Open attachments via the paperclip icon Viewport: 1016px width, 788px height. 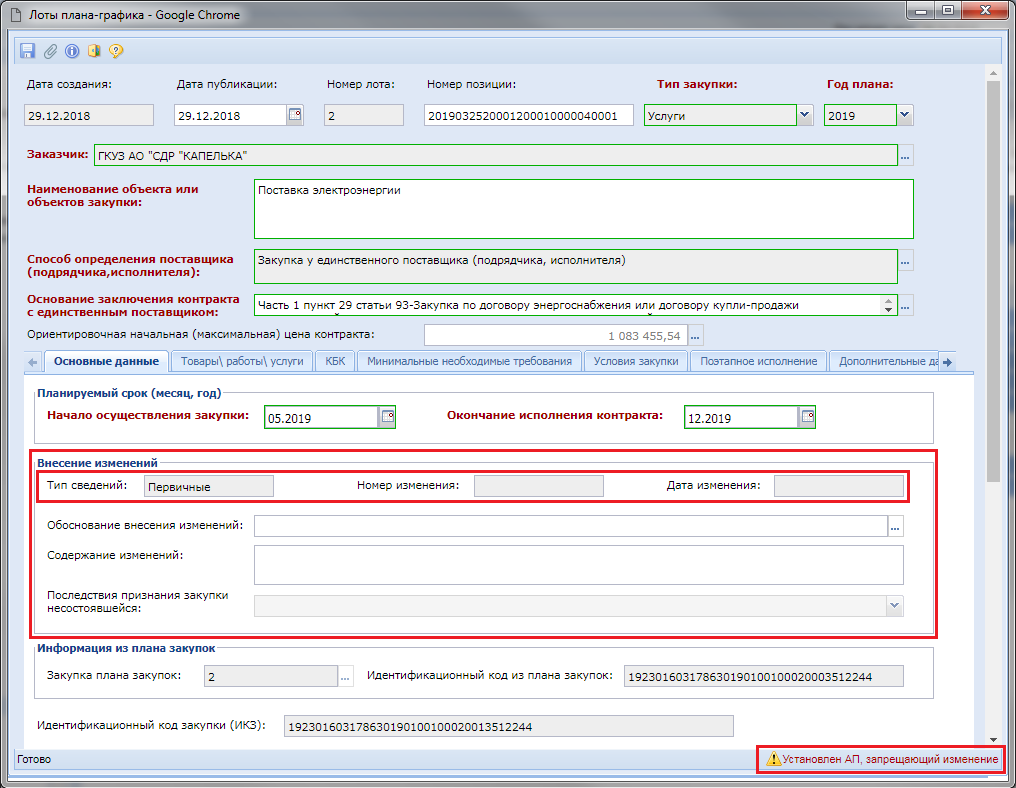[50, 51]
